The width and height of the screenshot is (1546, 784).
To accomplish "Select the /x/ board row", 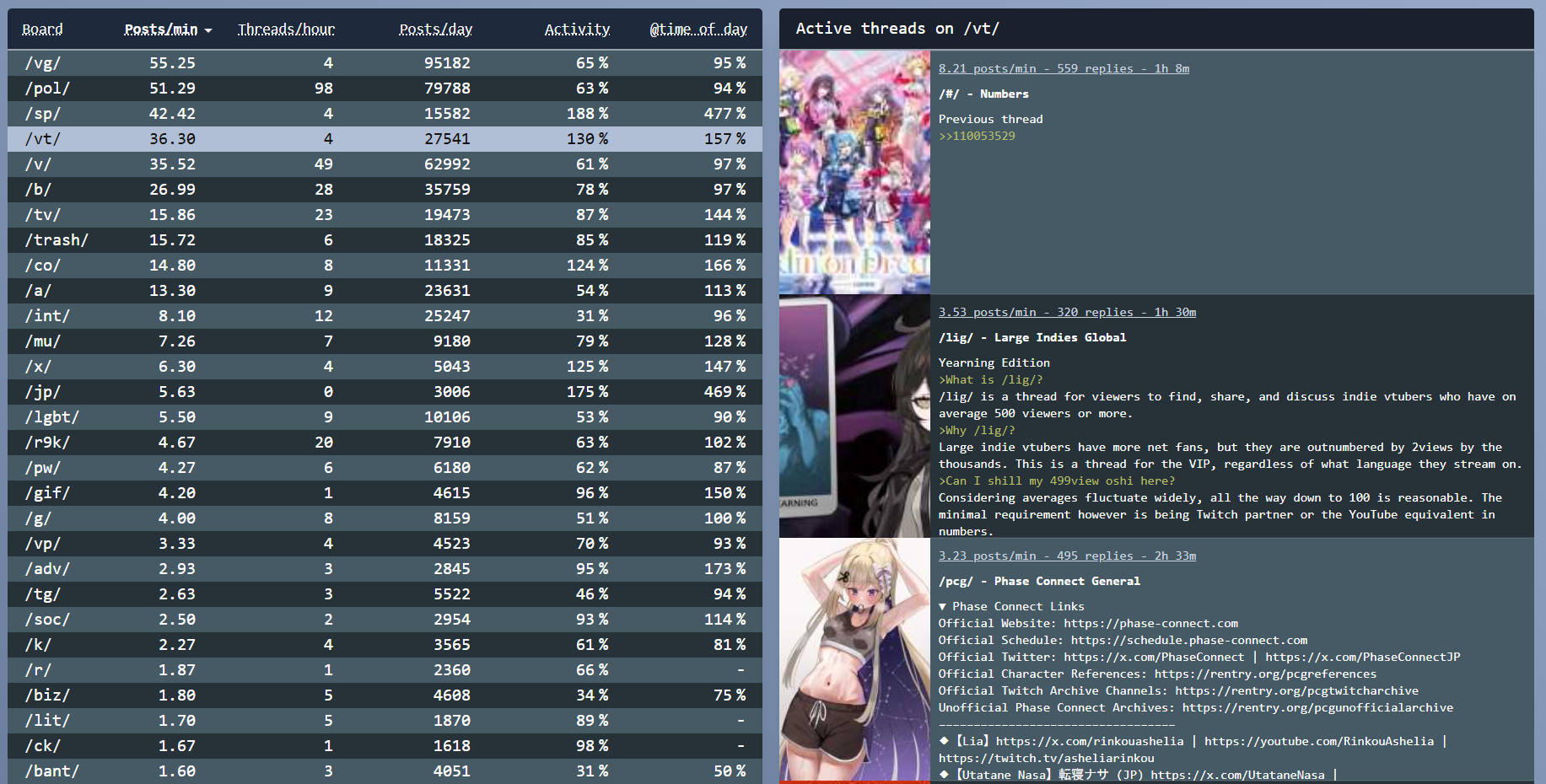I will [x=385, y=367].
